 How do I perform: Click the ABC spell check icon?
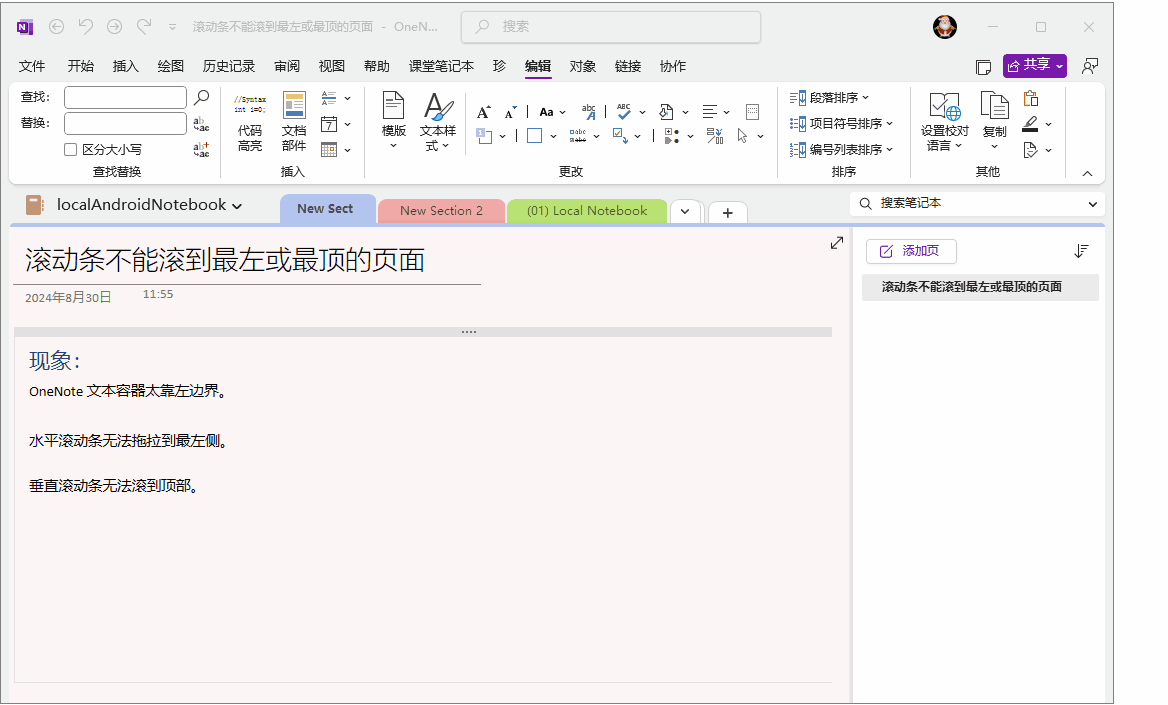tap(624, 112)
